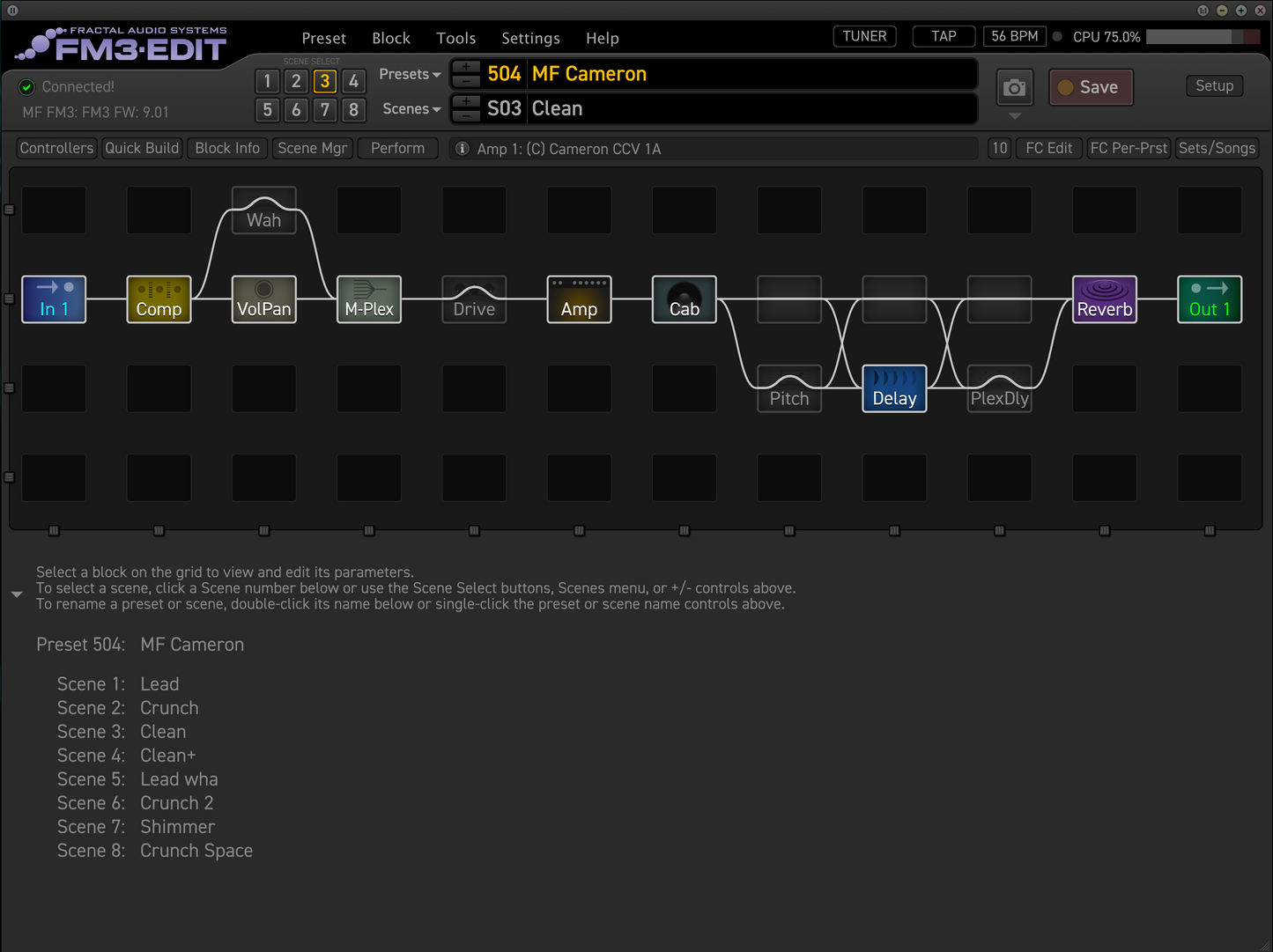The height and width of the screenshot is (952, 1273).
Task: Open the Presets dropdown
Action: click(x=410, y=74)
